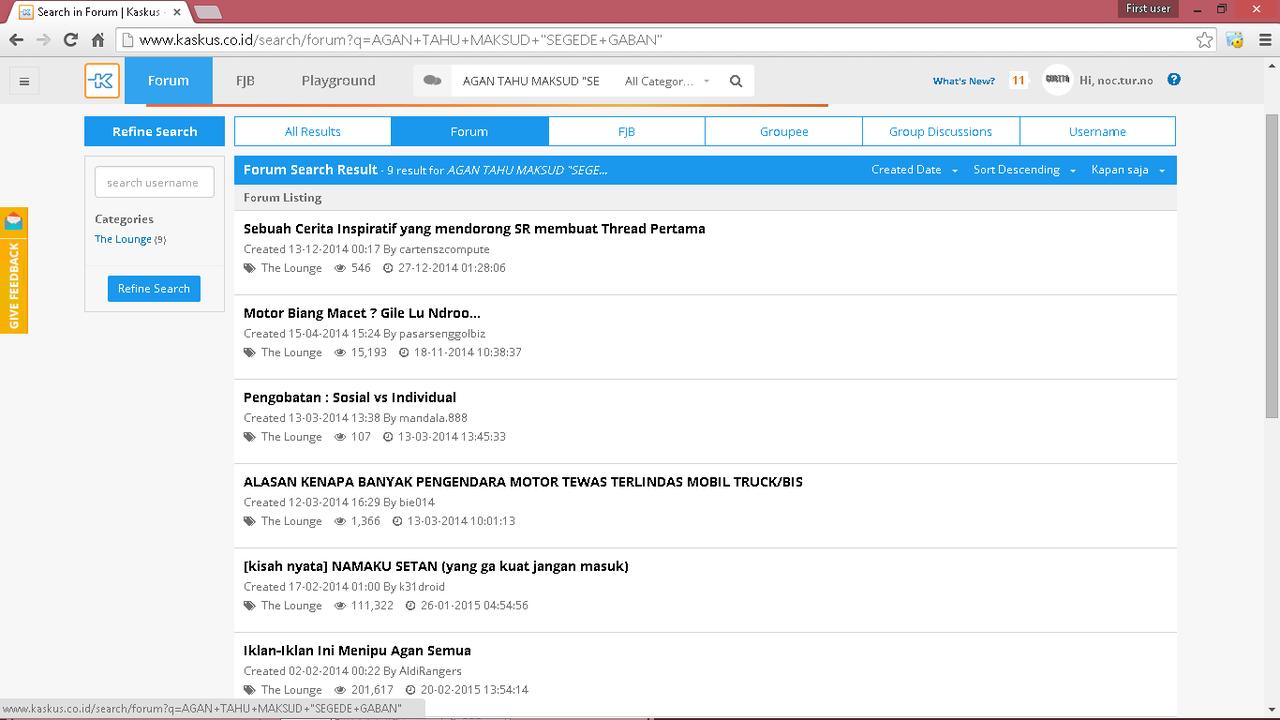Click clock icon beside 26-01-2015 04:54:56
This screenshot has width=1280, height=720.
coord(410,606)
